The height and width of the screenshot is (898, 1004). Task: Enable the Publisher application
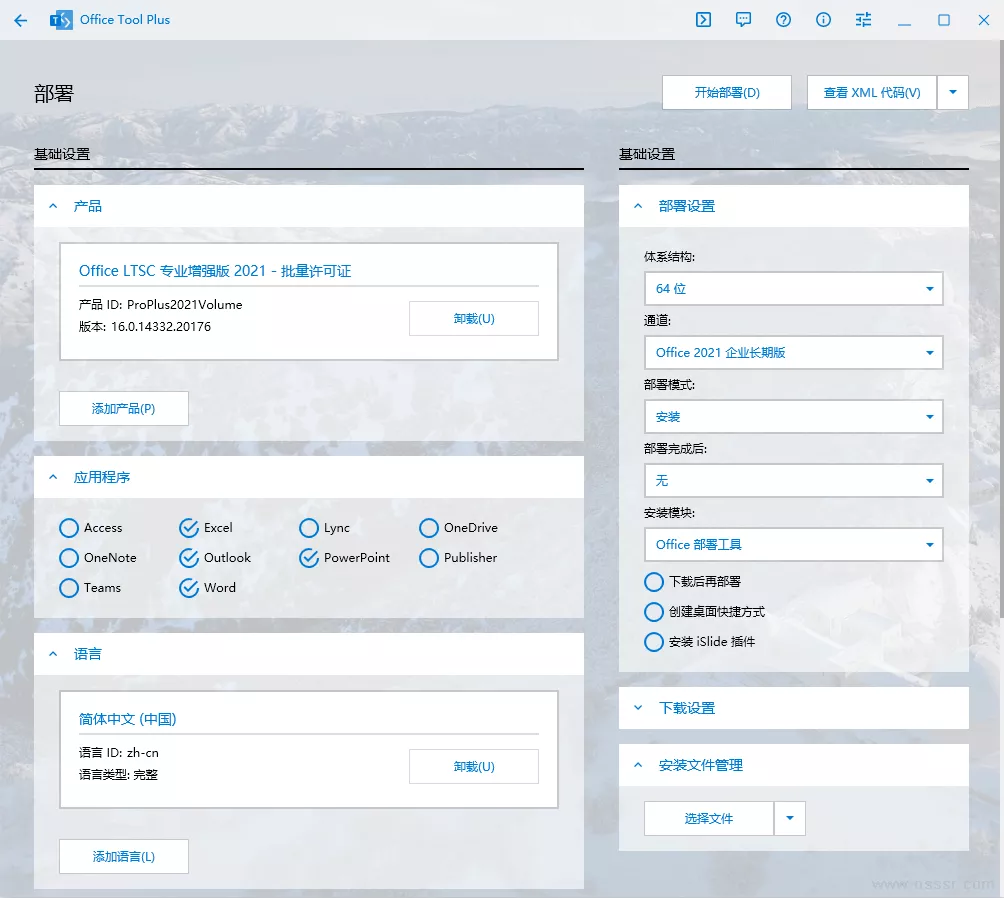(458, 558)
